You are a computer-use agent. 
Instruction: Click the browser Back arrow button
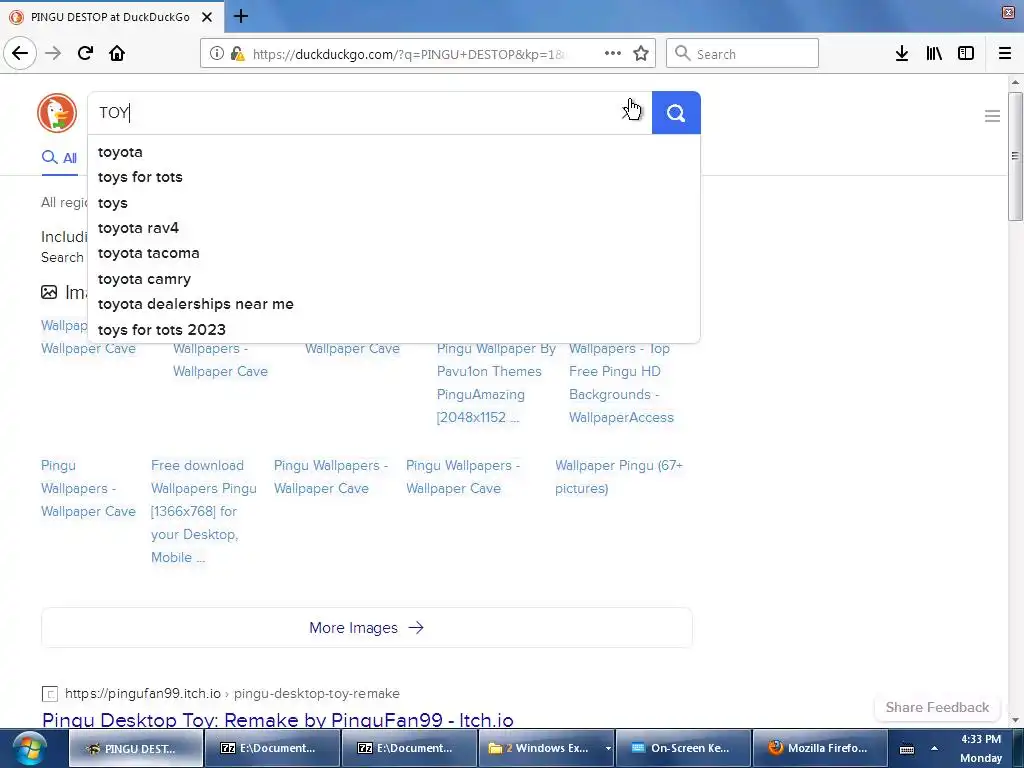click(20, 54)
